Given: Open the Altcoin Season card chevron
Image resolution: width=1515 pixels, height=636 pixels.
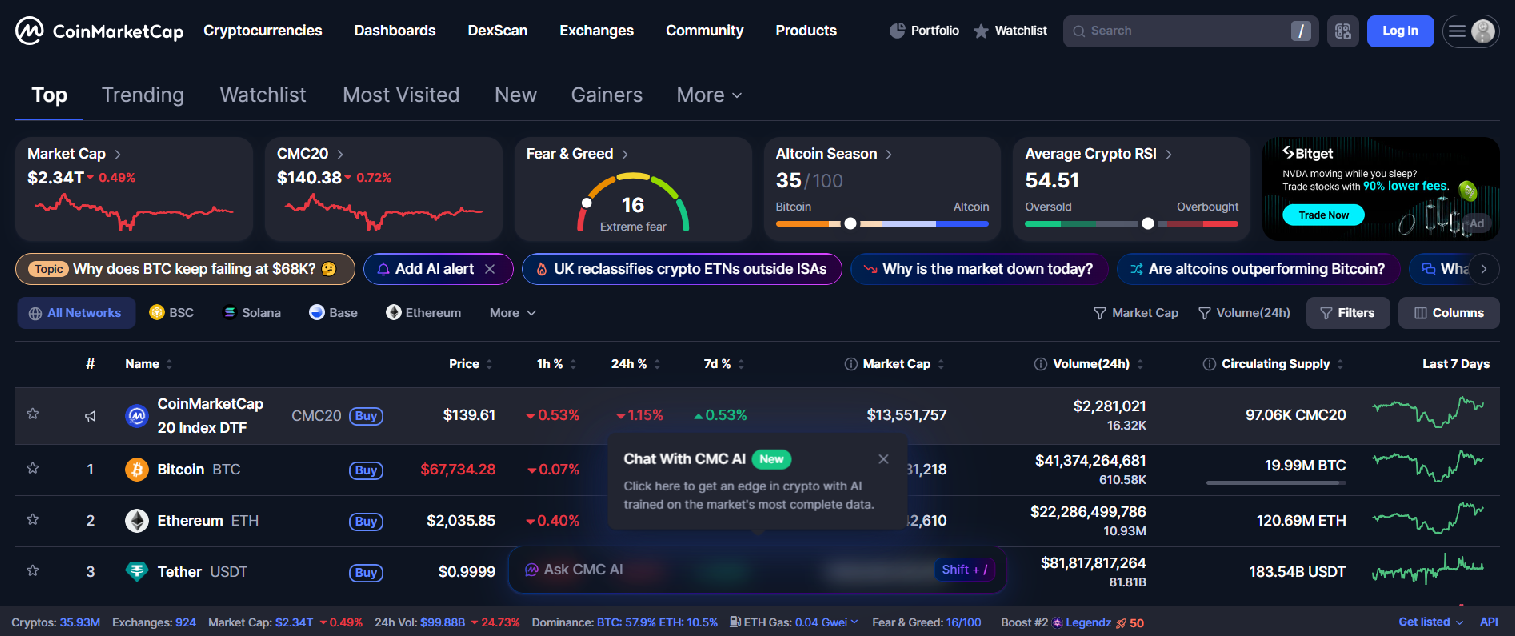Looking at the screenshot, I should coord(889,154).
